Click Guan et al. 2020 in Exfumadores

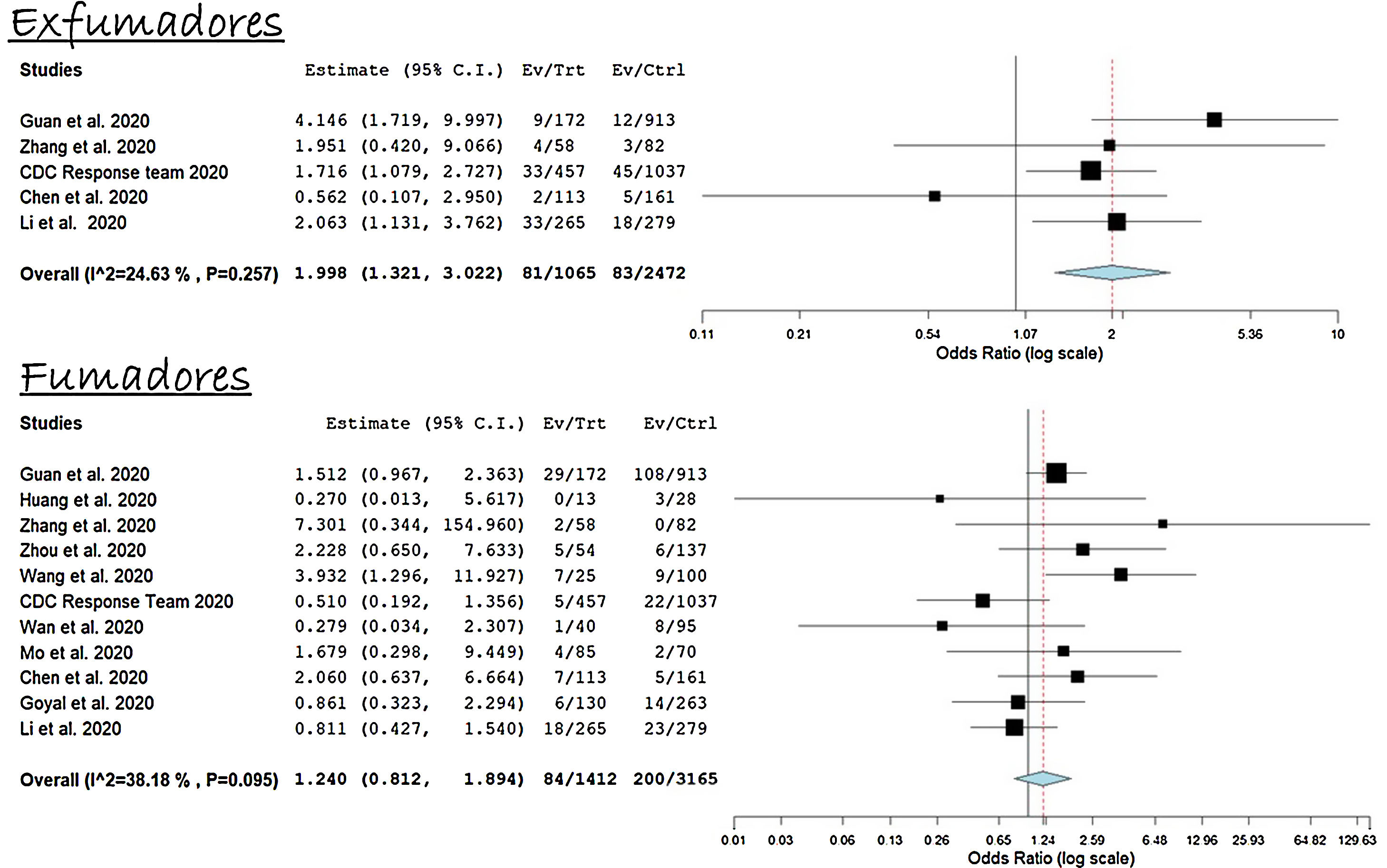pyautogui.click(x=84, y=121)
